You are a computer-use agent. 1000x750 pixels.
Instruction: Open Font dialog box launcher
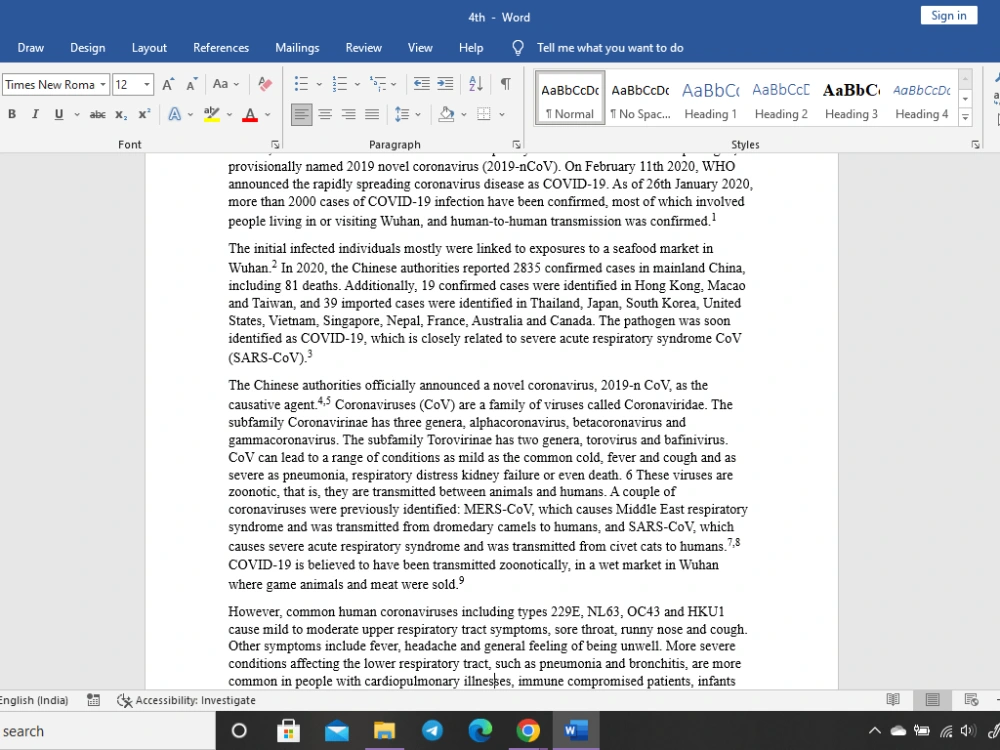[x=275, y=145]
